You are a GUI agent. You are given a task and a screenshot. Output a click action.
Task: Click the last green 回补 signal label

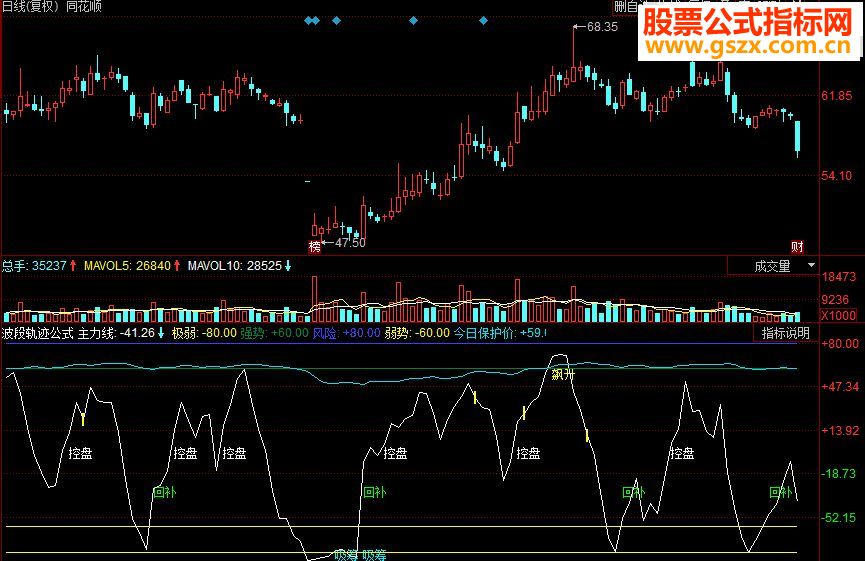[781, 492]
